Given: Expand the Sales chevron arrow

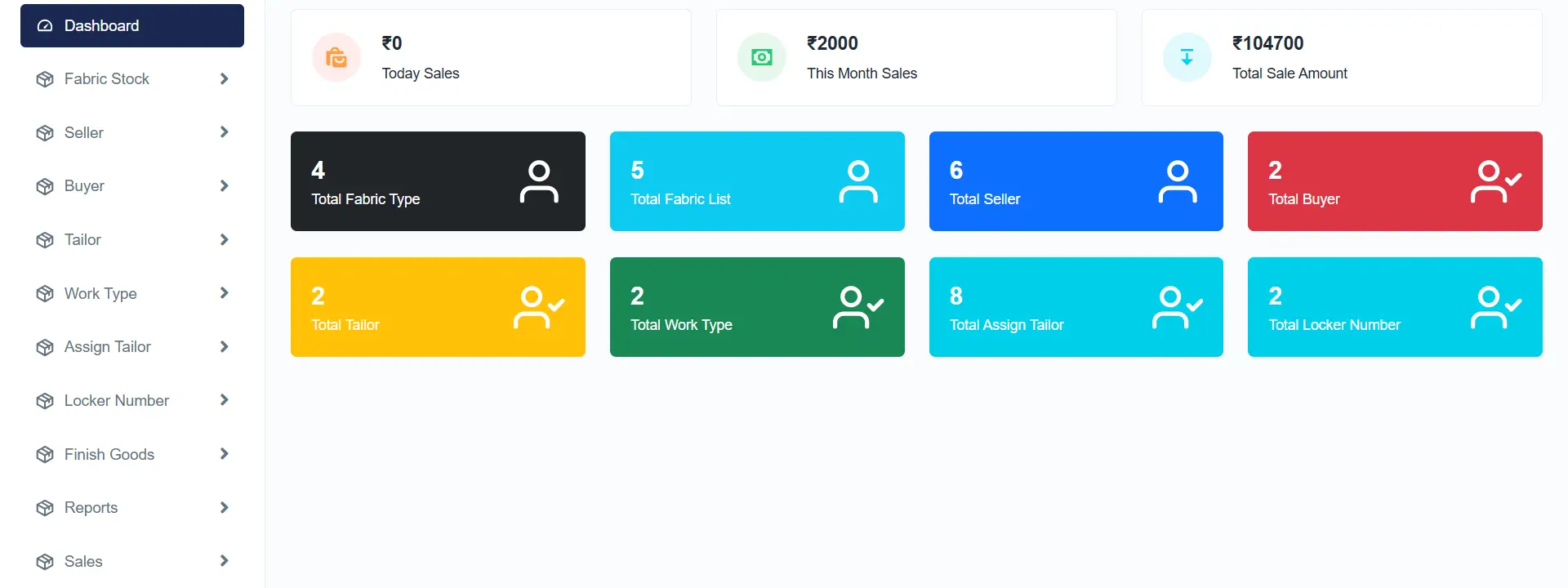Looking at the screenshot, I should click(x=225, y=561).
